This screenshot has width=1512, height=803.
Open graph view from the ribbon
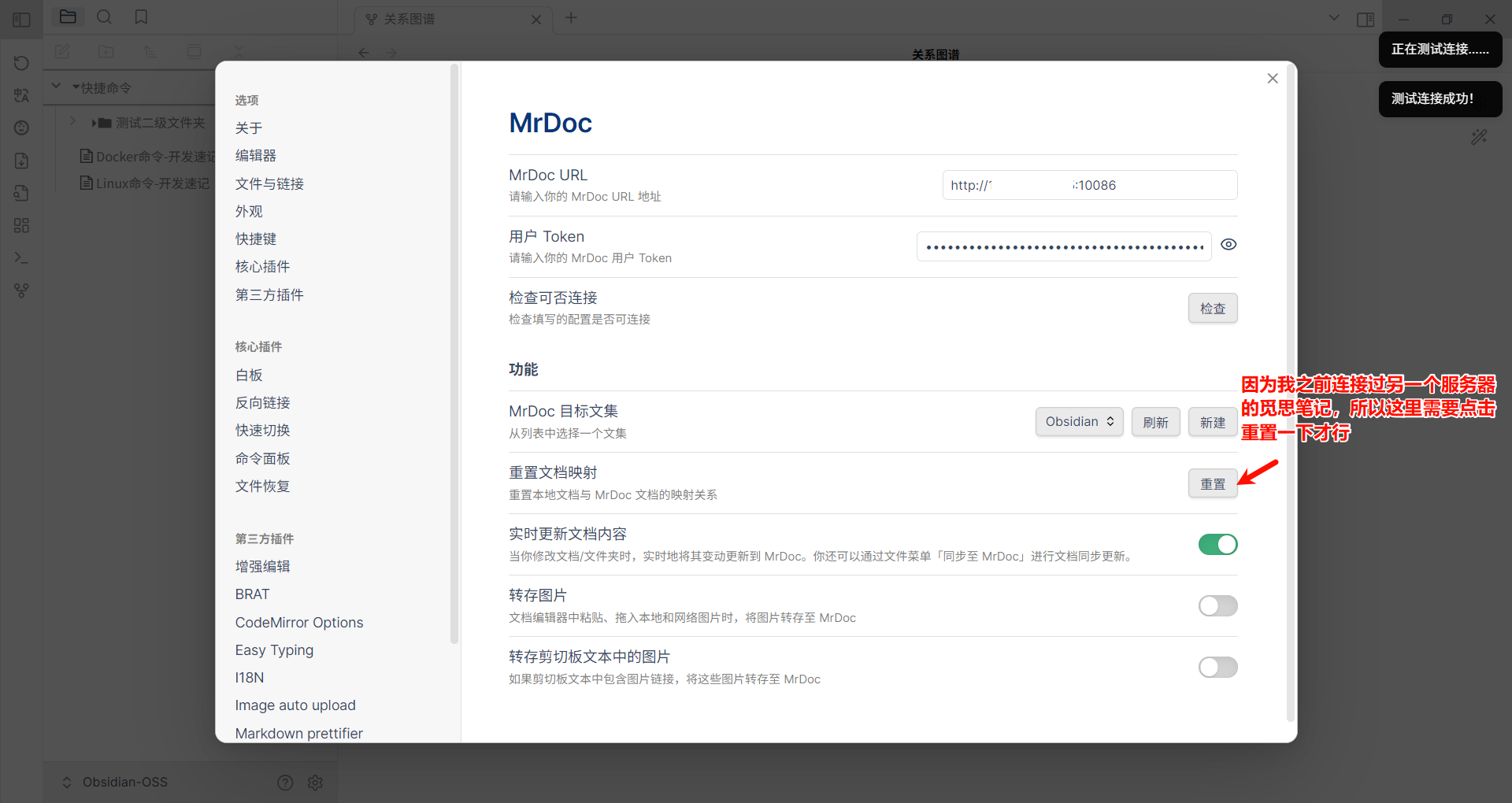pyautogui.click(x=21, y=290)
